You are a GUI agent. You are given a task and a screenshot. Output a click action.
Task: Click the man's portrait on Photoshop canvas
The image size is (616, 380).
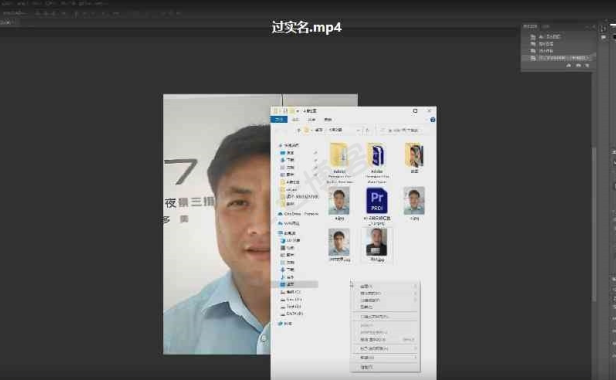click(x=217, y=224)
